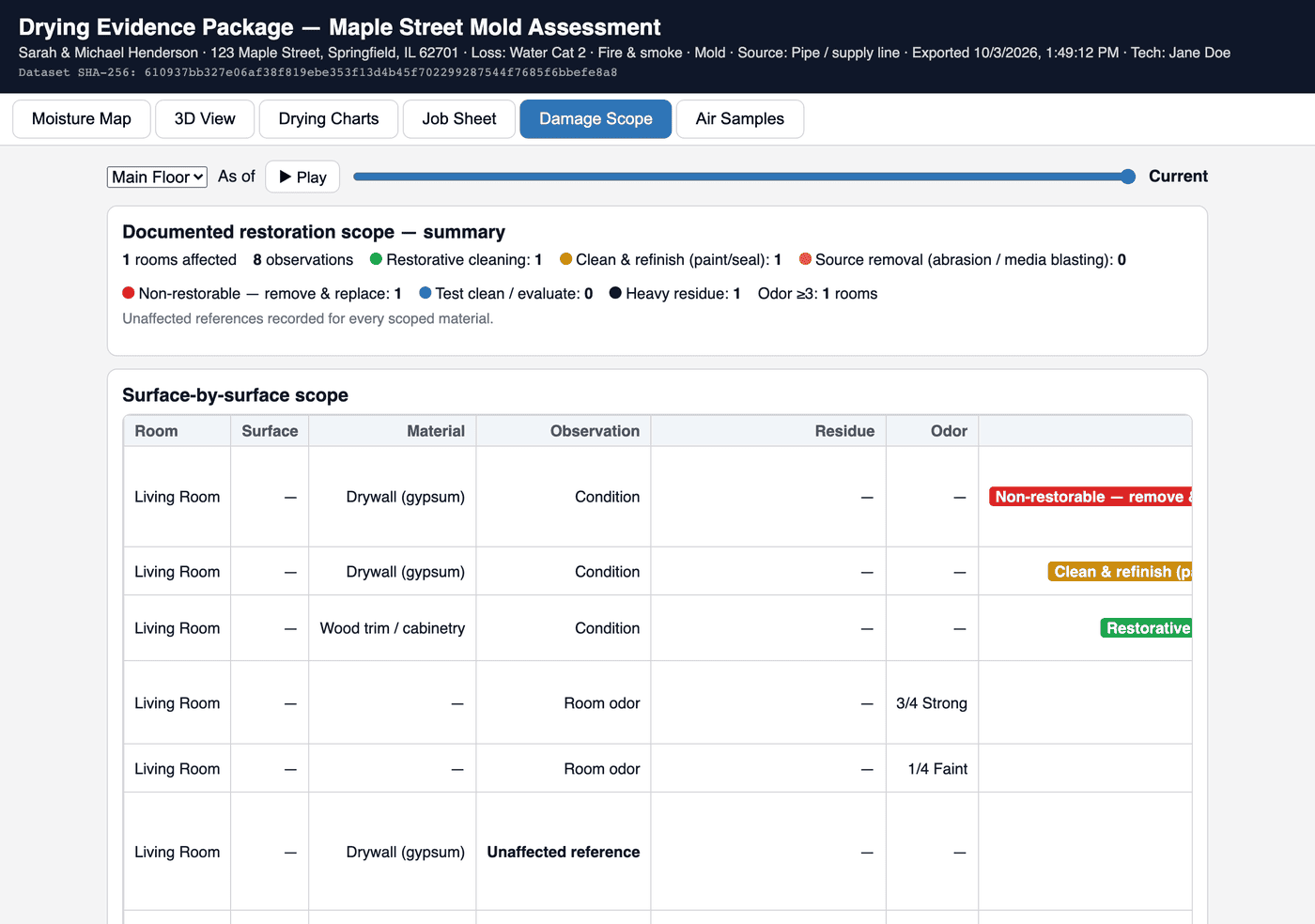Click the green Restorative badge in the table
1315x924 pixels.
(x=1146, y=628)
